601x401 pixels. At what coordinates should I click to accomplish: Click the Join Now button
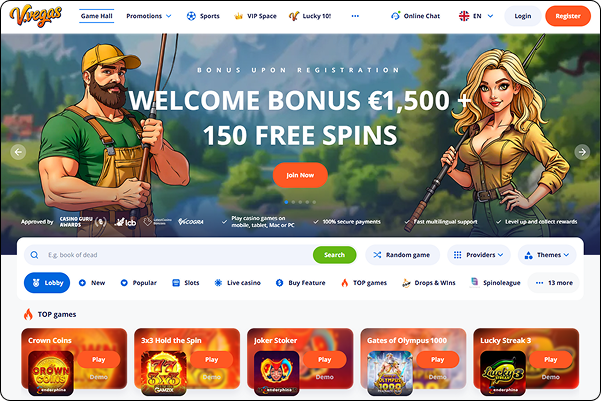coord(300,175)
